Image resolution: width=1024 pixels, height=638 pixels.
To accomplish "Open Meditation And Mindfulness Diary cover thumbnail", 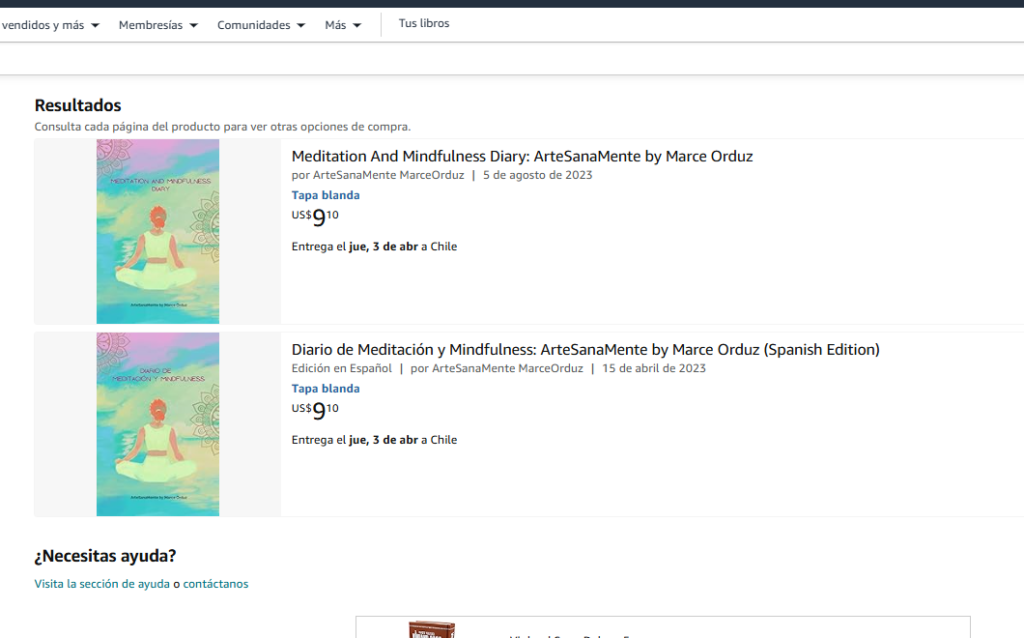I will click(x=158, y=231).
